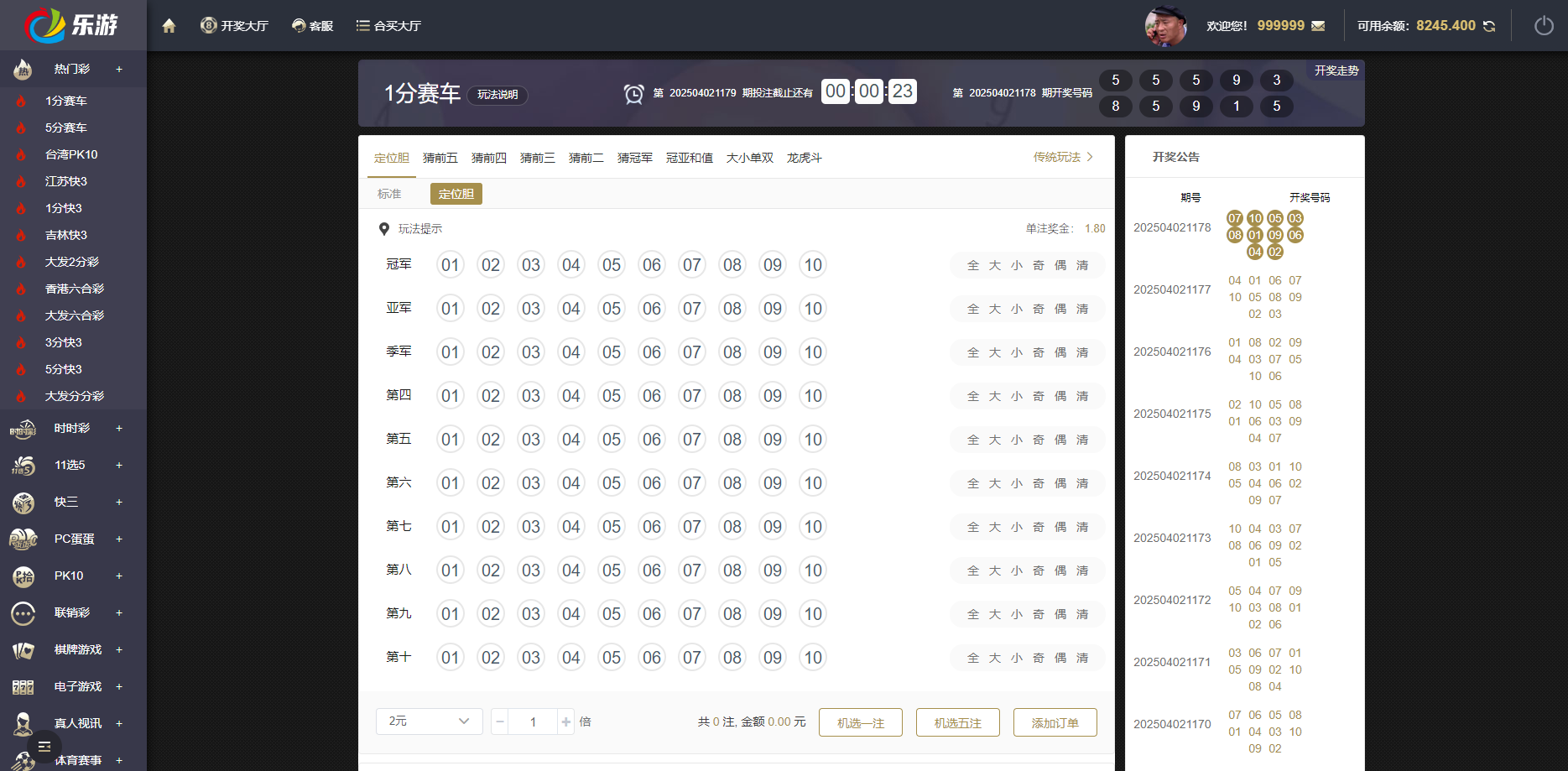The height and width of the screenshot is (771, 1568).
Task: Open the PC蛋蛋 category in sidebar
Action: pos(73,539)
